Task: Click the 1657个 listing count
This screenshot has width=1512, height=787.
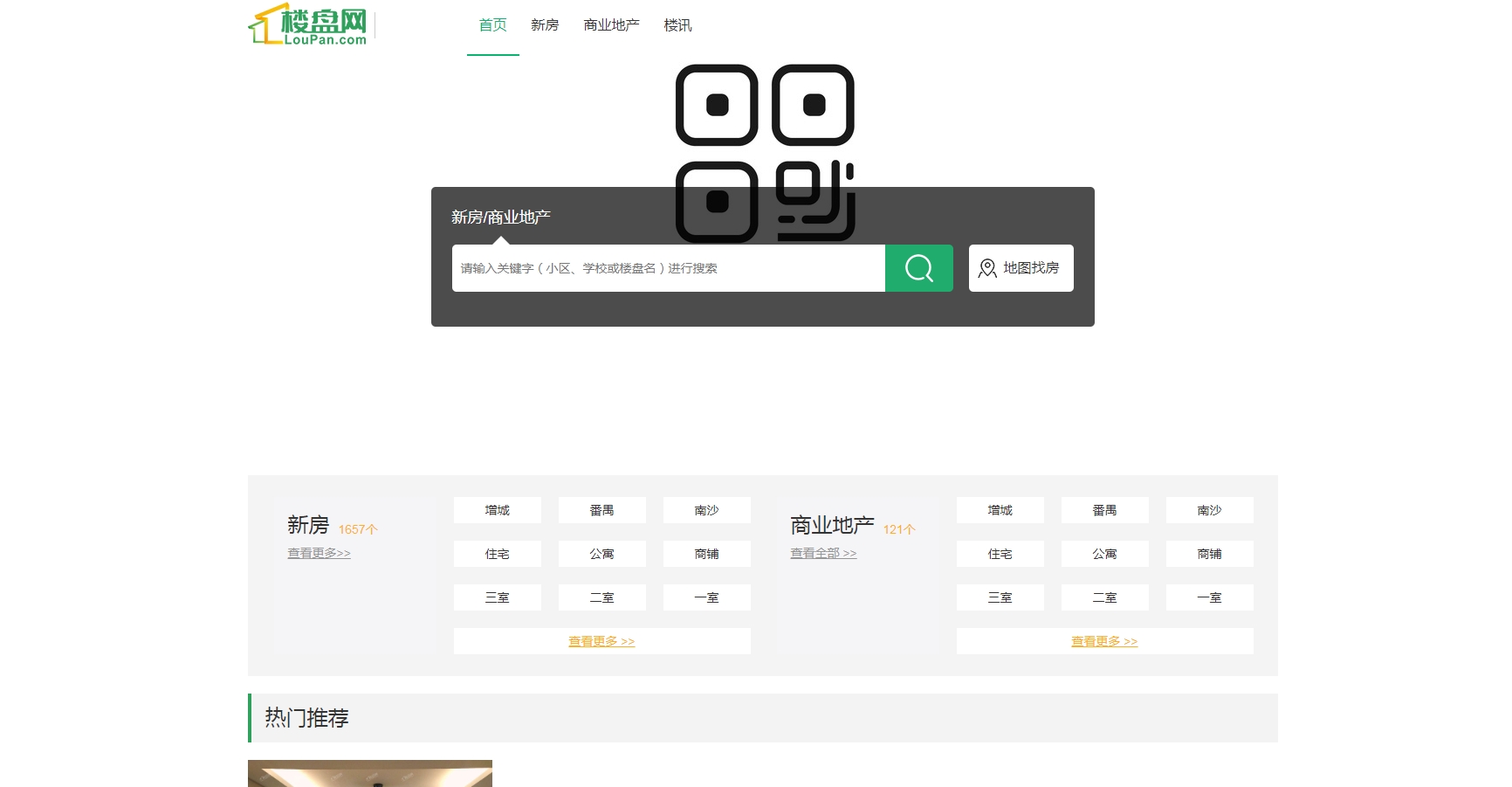Action: pyautogui.click(x=358, y=529)
